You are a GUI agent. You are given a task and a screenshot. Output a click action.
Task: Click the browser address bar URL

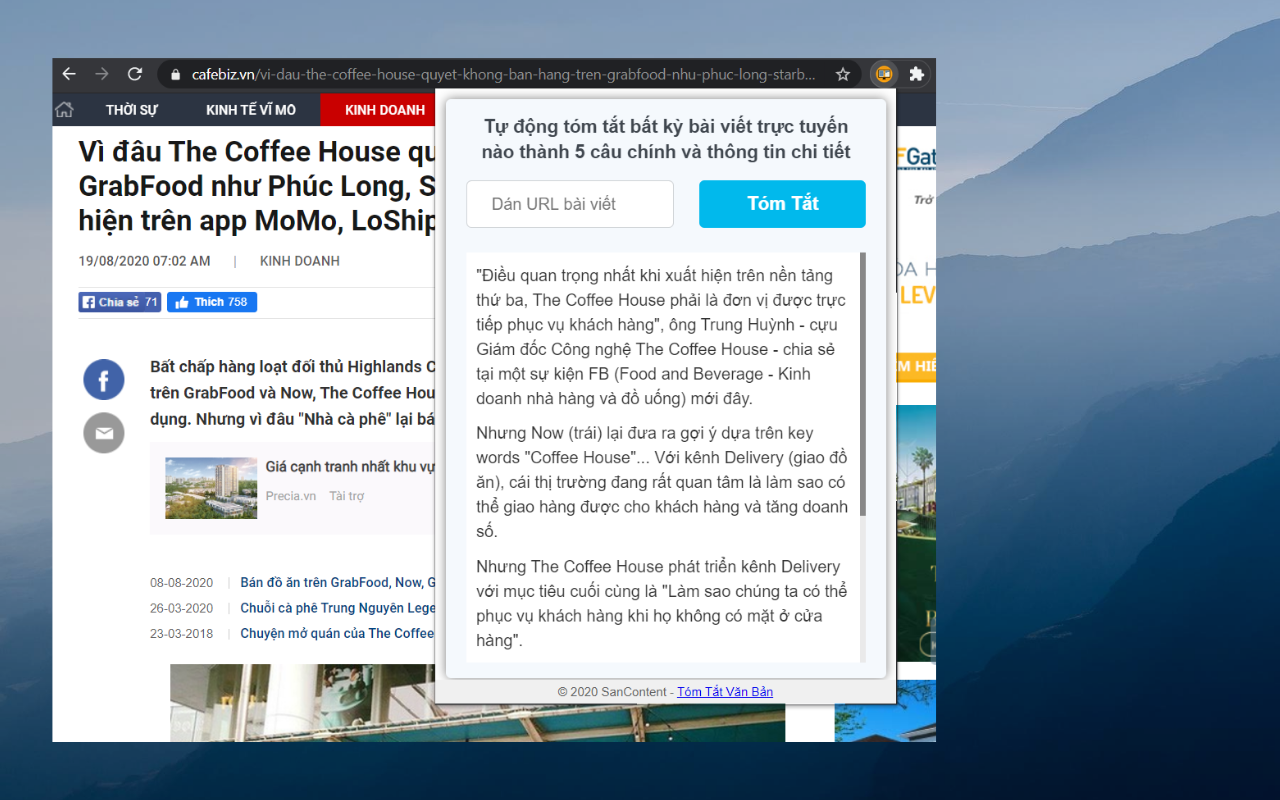[x=503, y=74]
